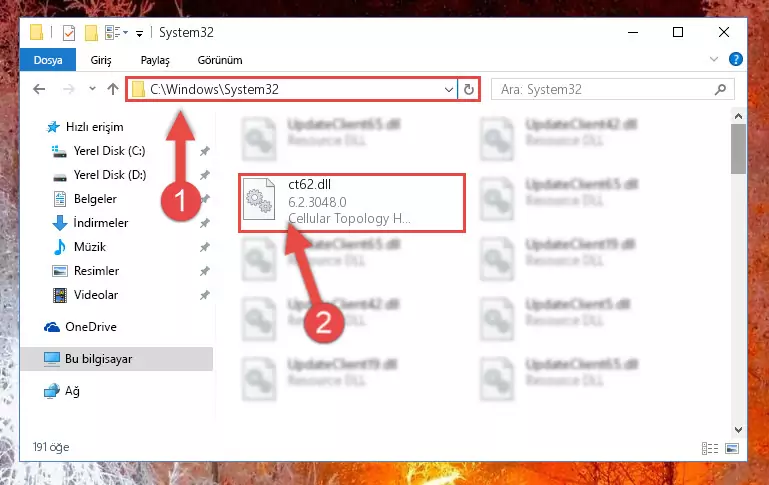This screenshot has height=485, width=769.
Task: Click the search magnifier icon
Action: click(720, 89)
